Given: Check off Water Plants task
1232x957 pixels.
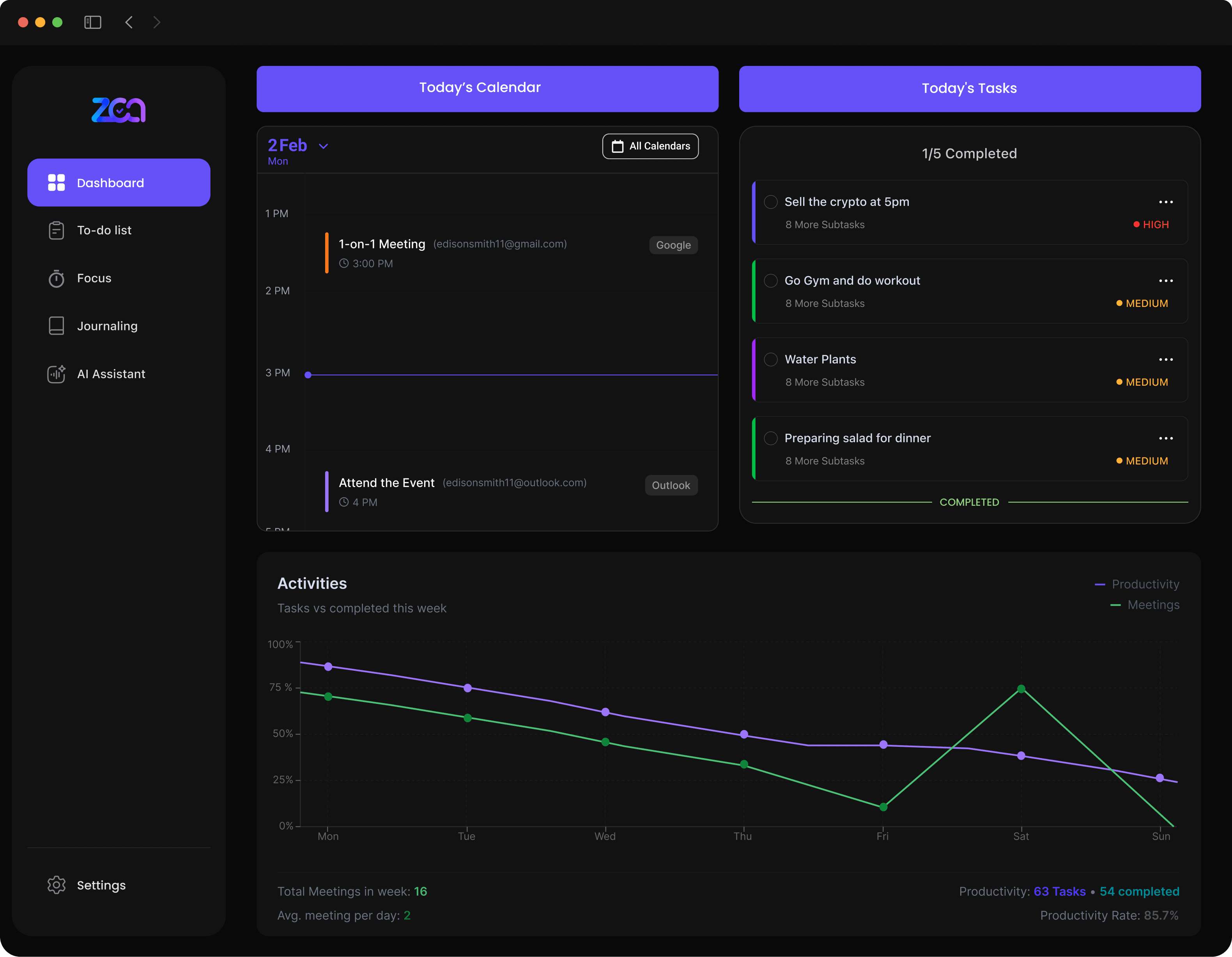Looking at the screenshot, I should coord(770,360).
